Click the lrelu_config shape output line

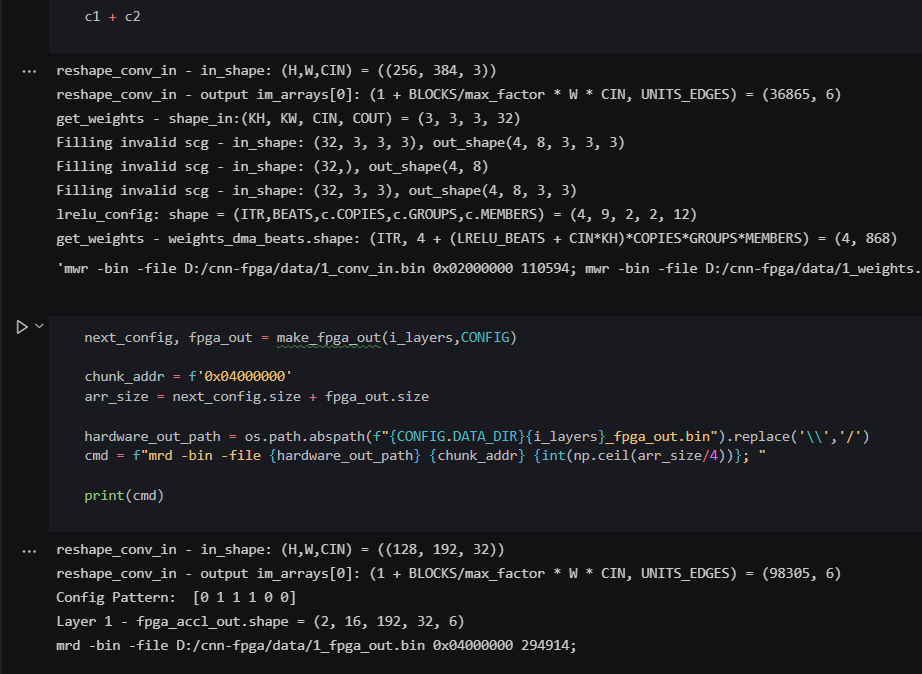[375, 215]
